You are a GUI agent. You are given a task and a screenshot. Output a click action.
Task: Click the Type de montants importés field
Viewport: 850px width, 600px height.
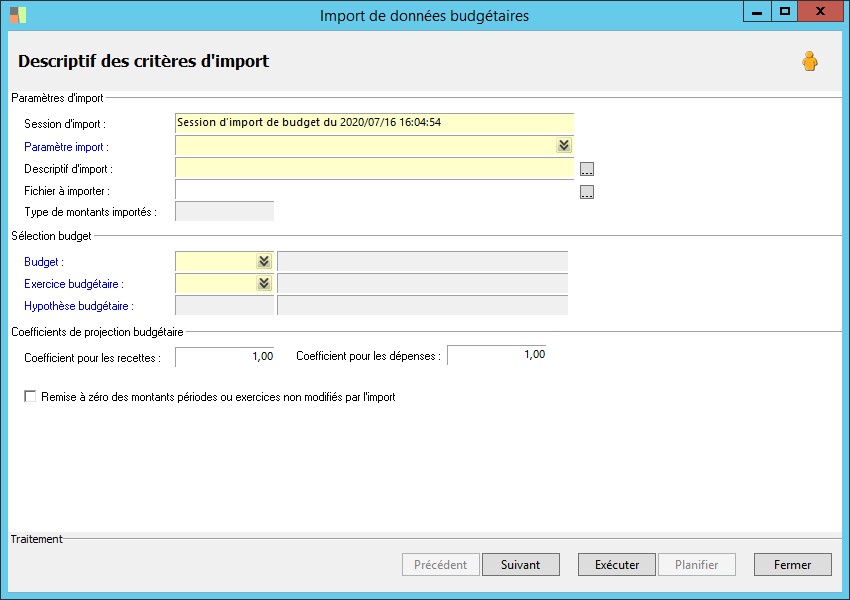pyautogui.click(x=224, y=211)
